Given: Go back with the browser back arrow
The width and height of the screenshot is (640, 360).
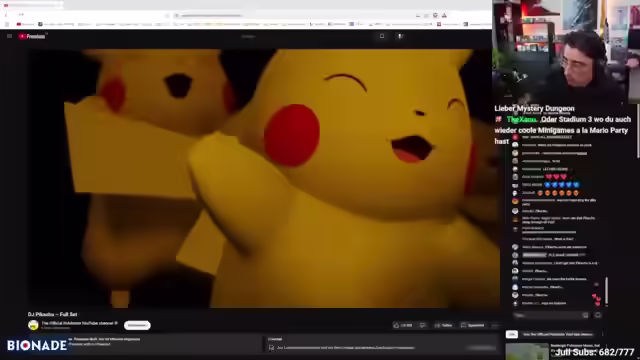Looking at the screenshot, I should [x=6, y=15].
